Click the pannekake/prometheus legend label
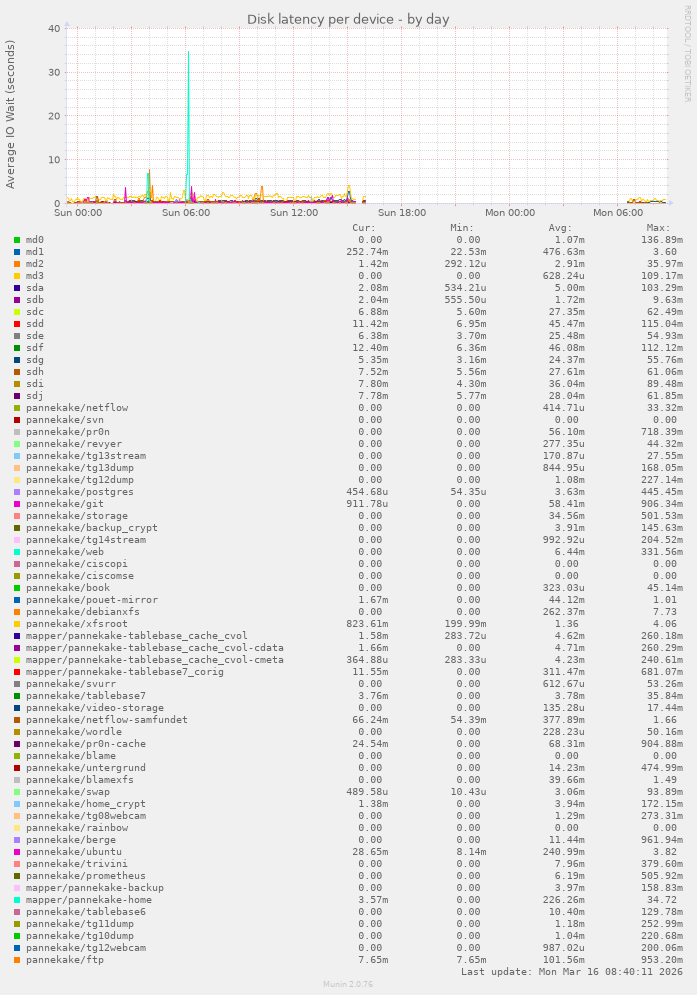Viewport: 697px width, 995px height. pyautogui.click(x=86, y=876)
